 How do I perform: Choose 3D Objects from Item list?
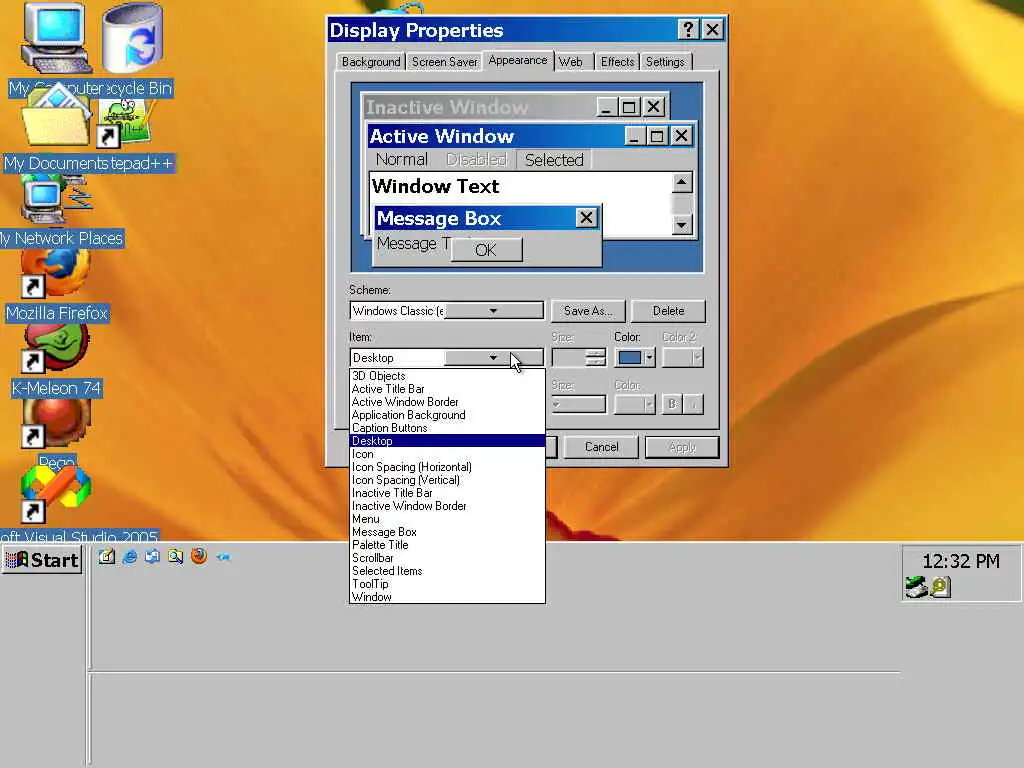coord(447,376)
